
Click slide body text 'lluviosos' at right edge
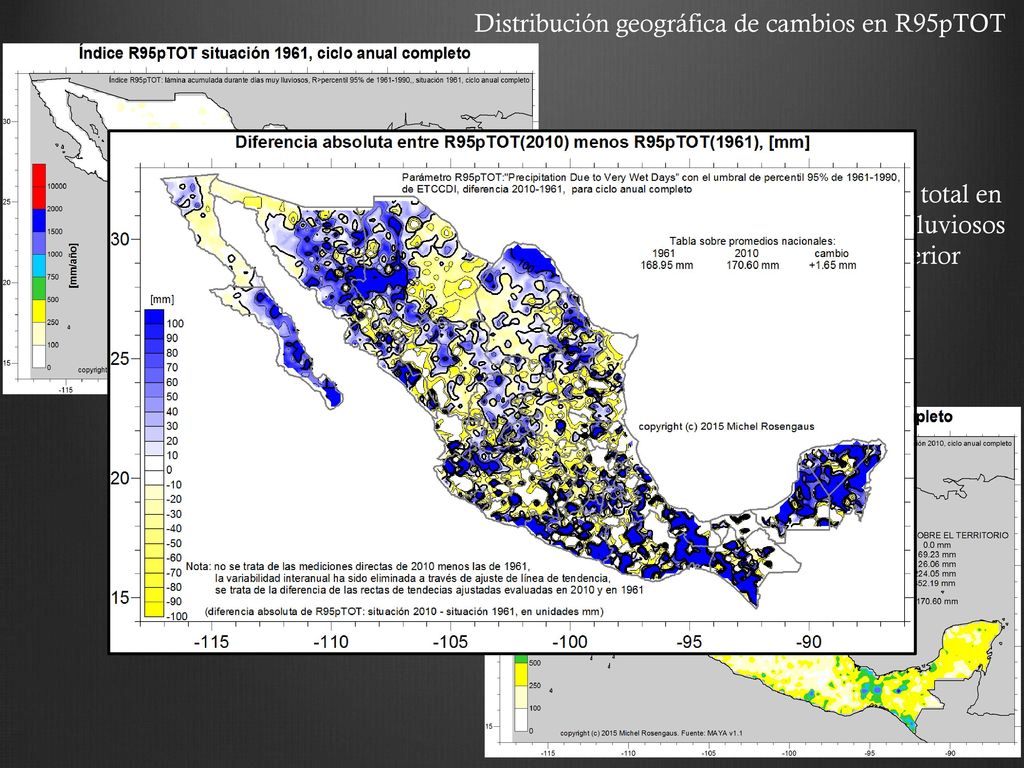click(961, 225)
